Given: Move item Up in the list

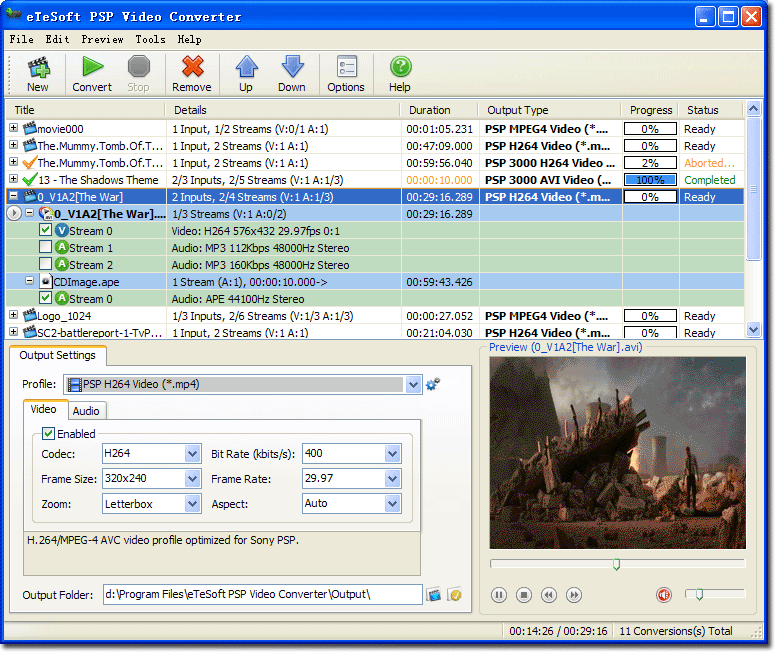Looking at the screenshot, I should coord(246,74).
